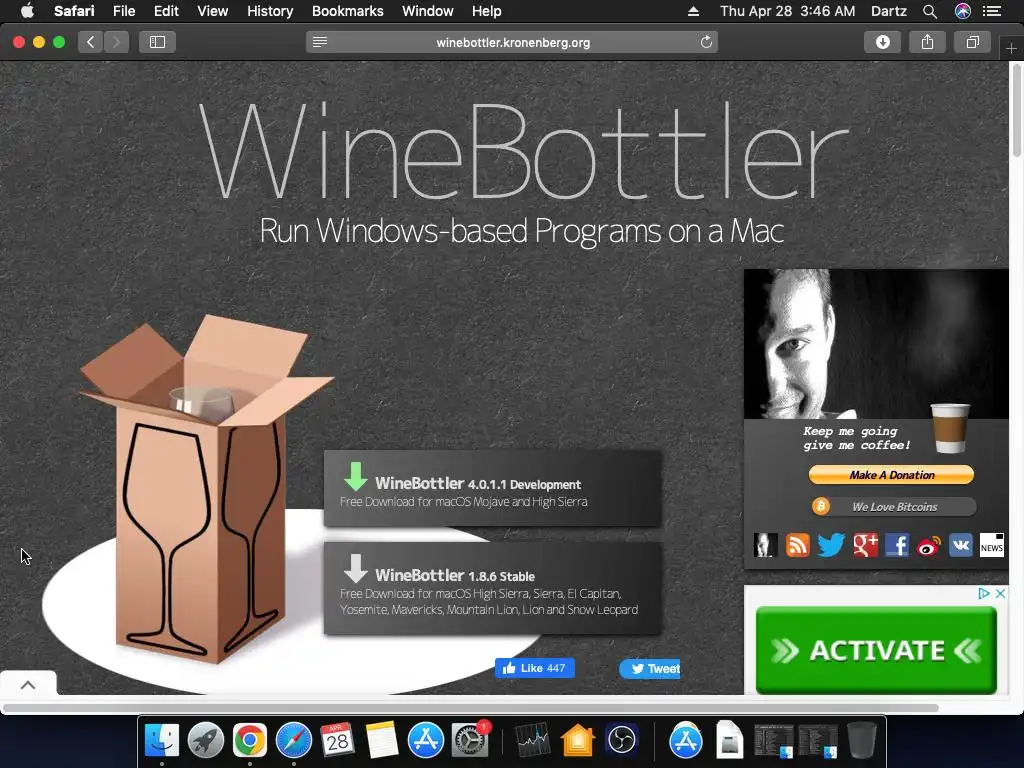The width and height of the screenshot is (1024, 768).
Task: Open the Safari menu
Action: click(74, 11)
